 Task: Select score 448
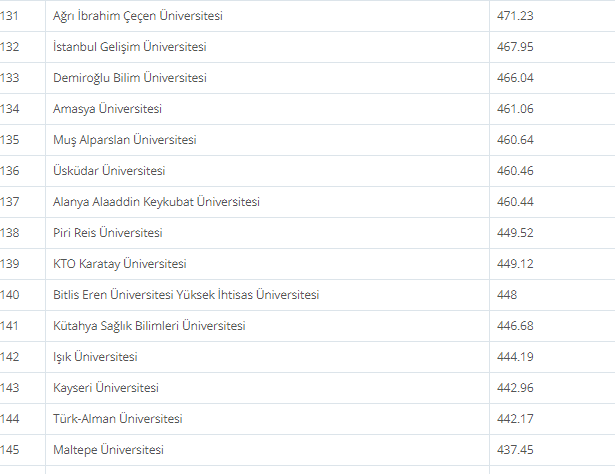[507, 294]
